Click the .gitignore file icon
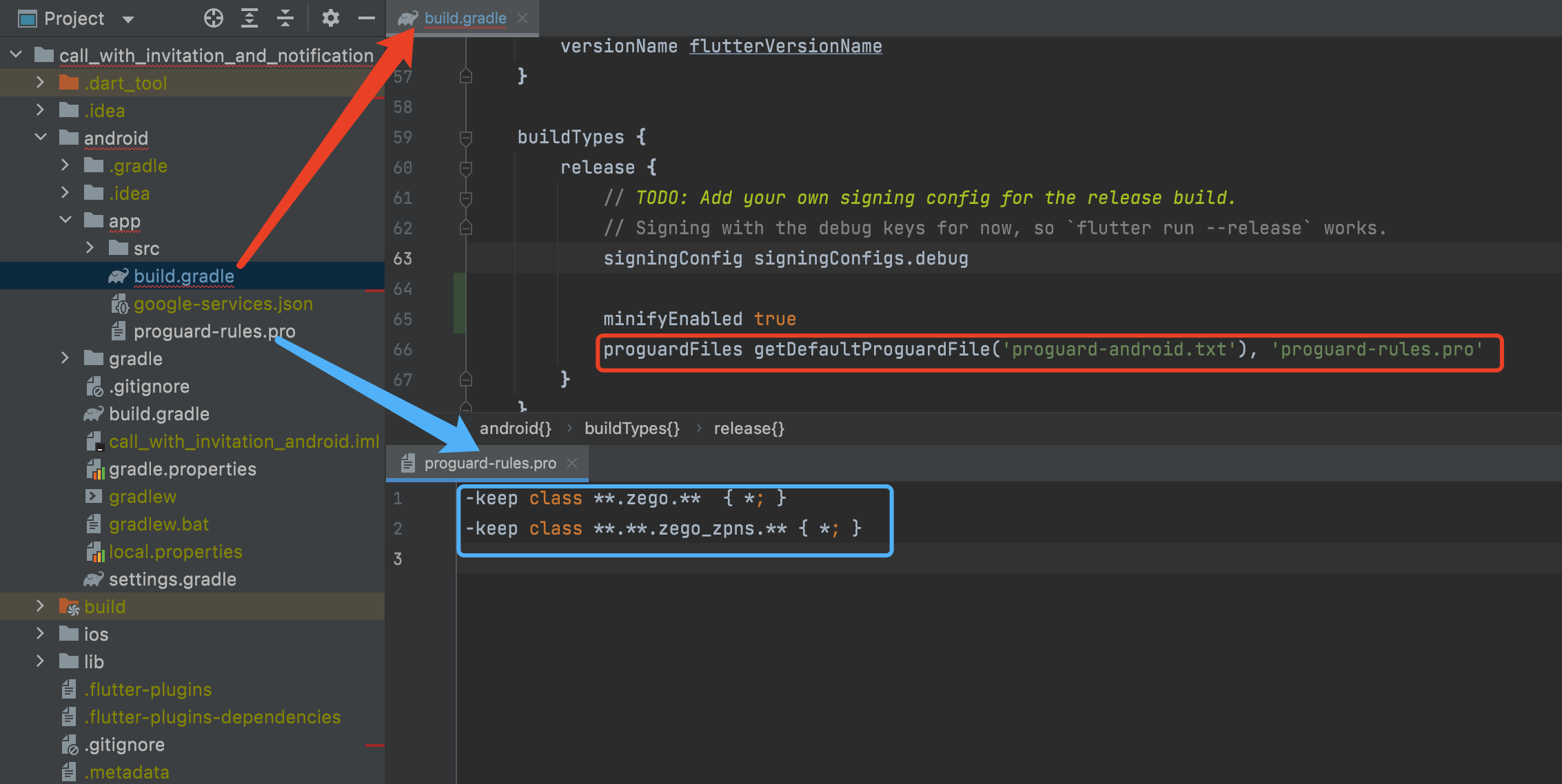This screenshot has height=784, width=1562. [94, 386]
